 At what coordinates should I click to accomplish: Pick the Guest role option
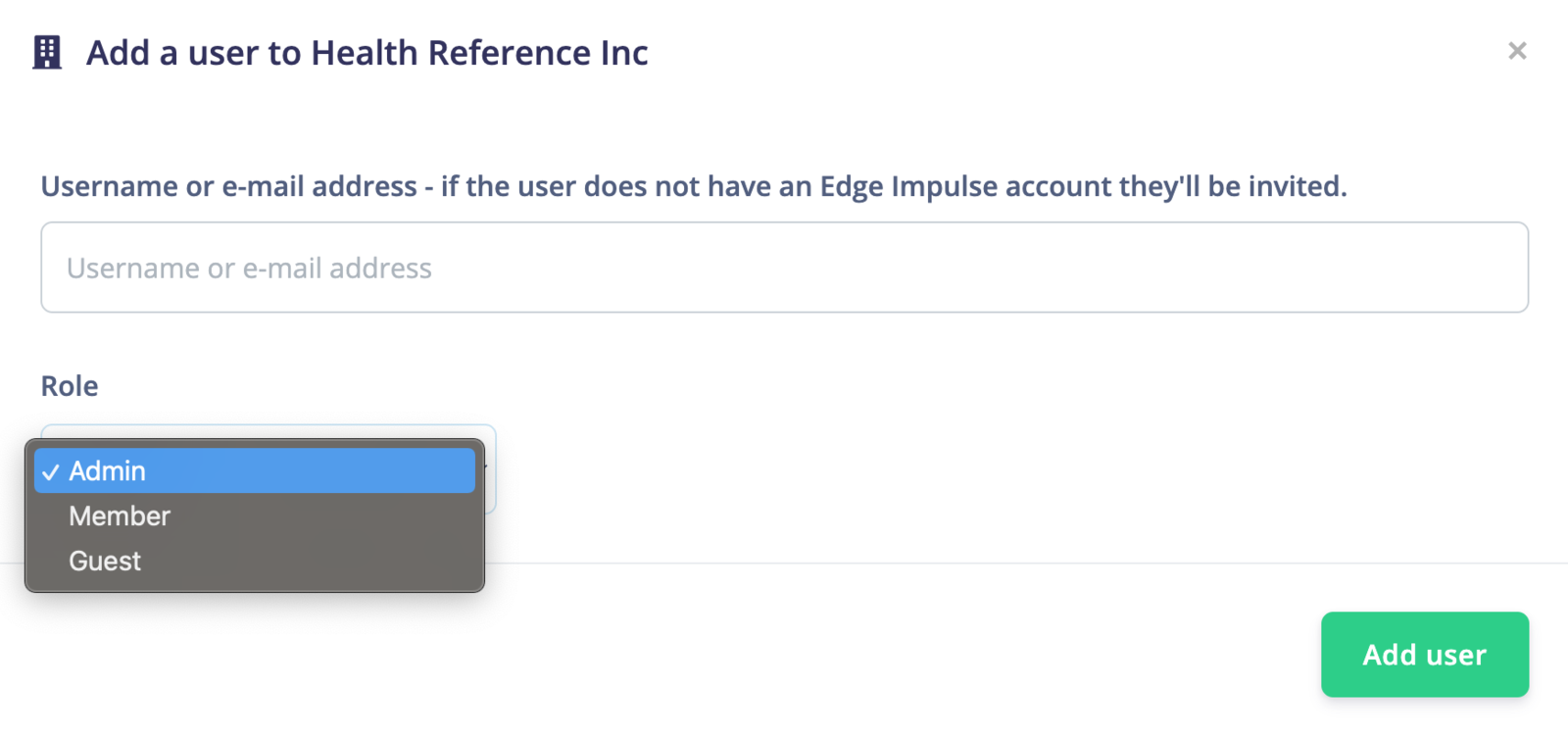[255, 561]
